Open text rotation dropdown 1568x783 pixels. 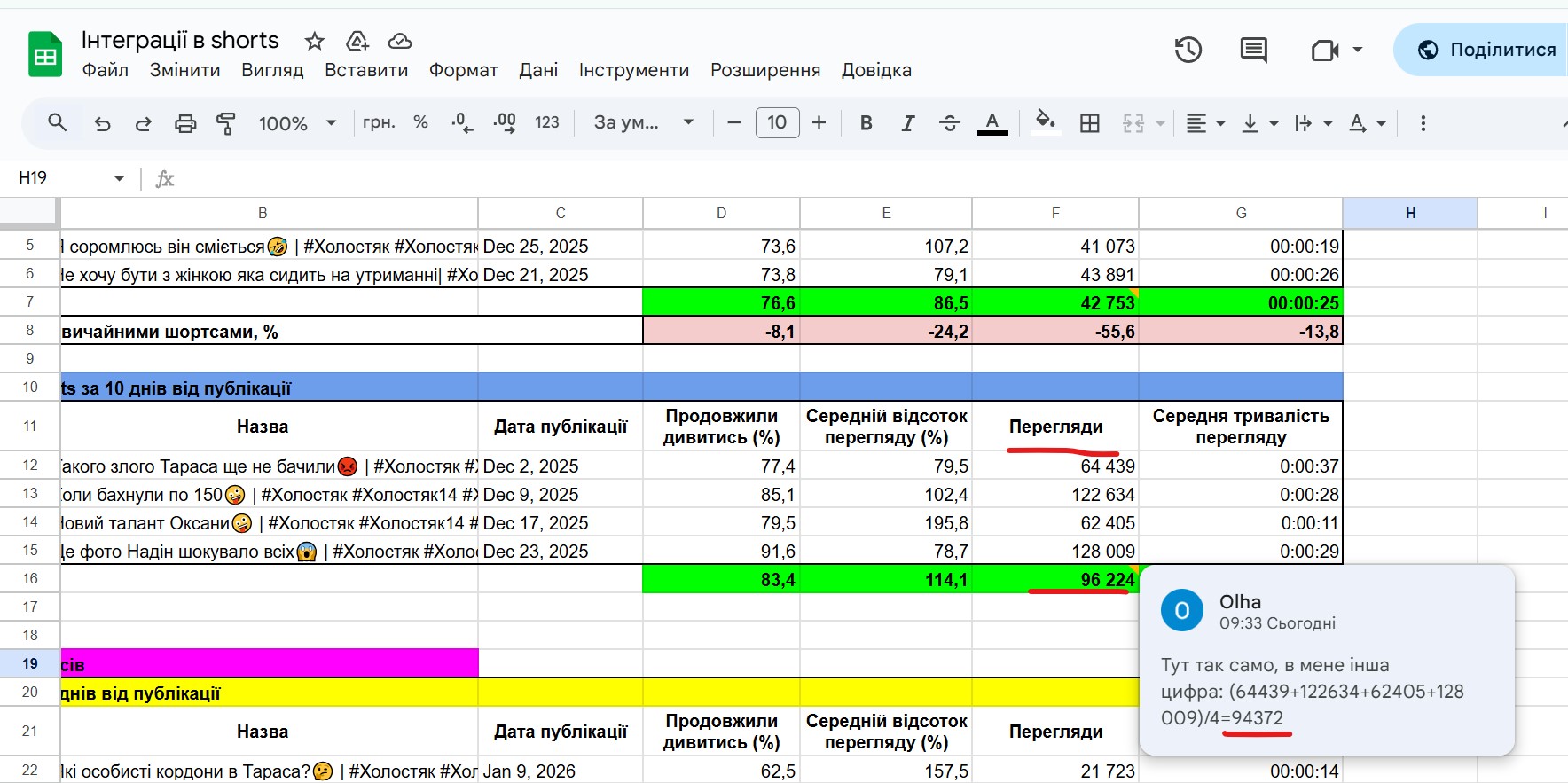point(1367,123)
